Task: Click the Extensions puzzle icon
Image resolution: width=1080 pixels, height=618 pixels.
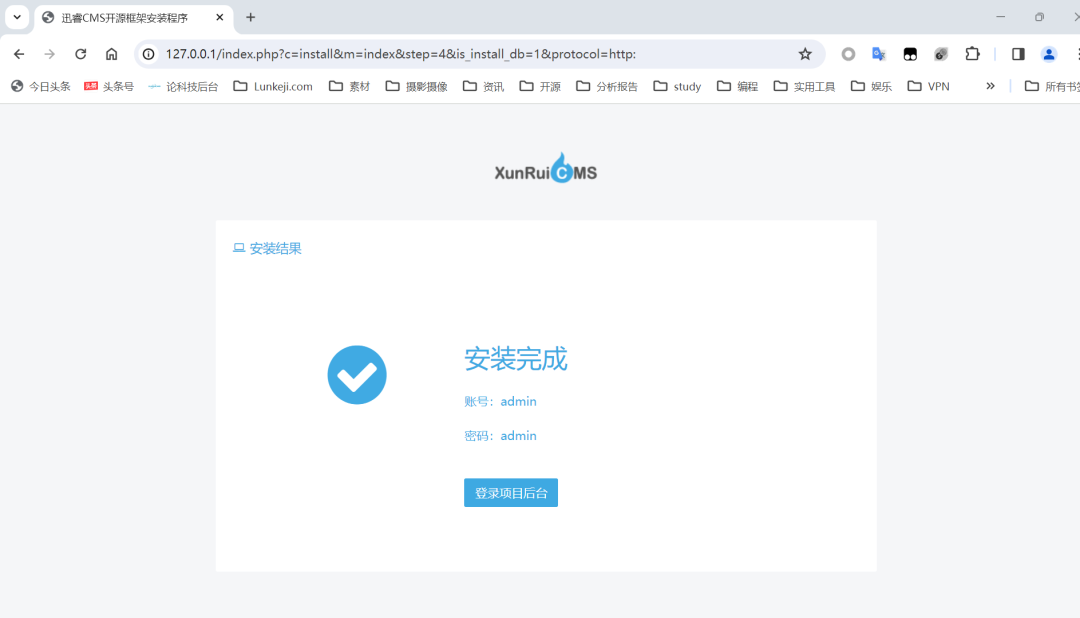Action: coord(973,54)
